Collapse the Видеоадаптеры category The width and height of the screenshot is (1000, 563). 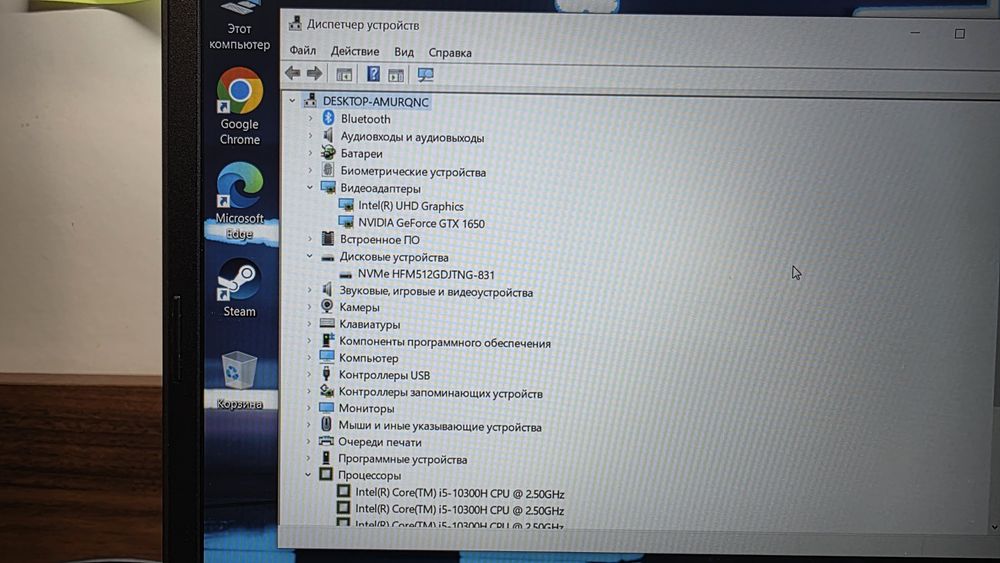click(x=310, y=187)
